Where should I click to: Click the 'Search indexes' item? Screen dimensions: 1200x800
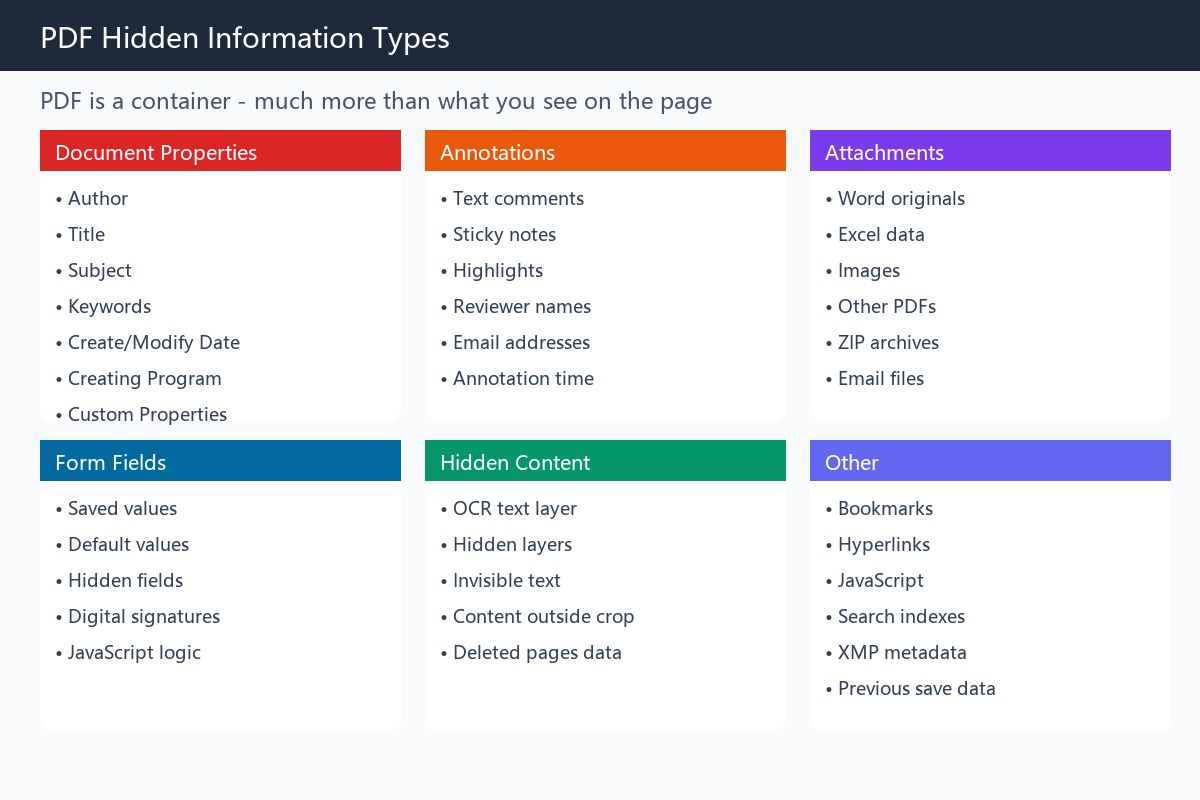pos(895,616)
